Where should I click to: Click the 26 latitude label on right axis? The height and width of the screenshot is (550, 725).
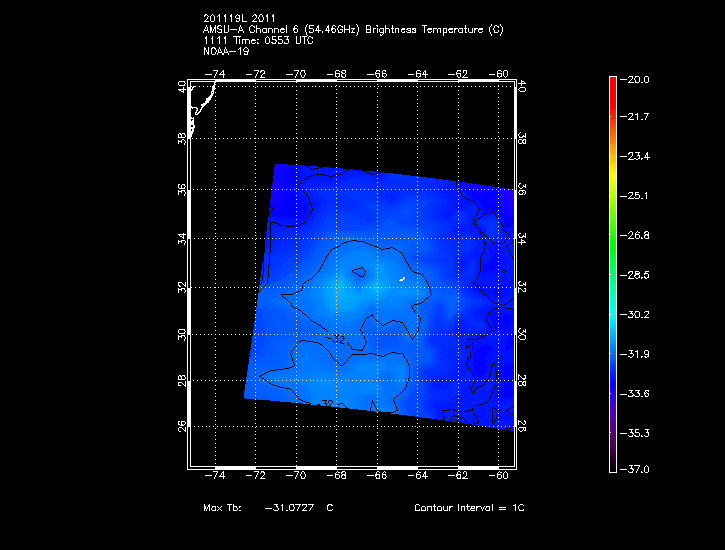pyautogui.click(x=523, y=425)
